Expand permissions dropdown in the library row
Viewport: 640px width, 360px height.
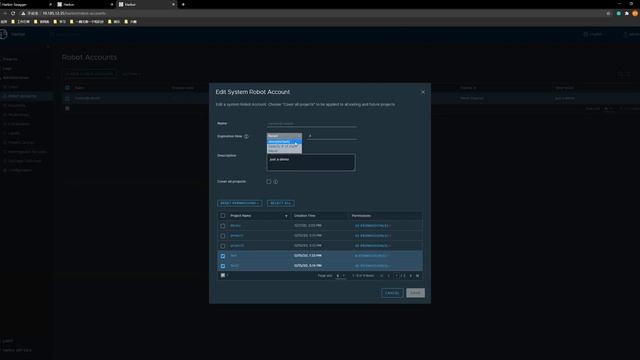point(373,226)
